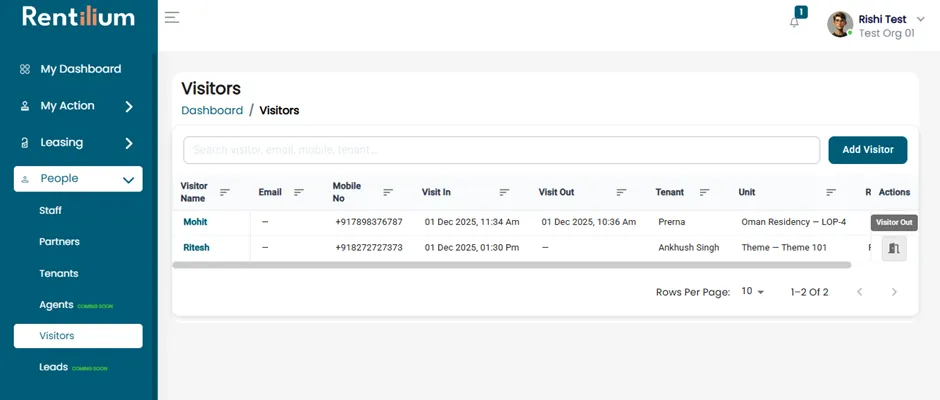Click the Rentilium logo

pos(79,16)
